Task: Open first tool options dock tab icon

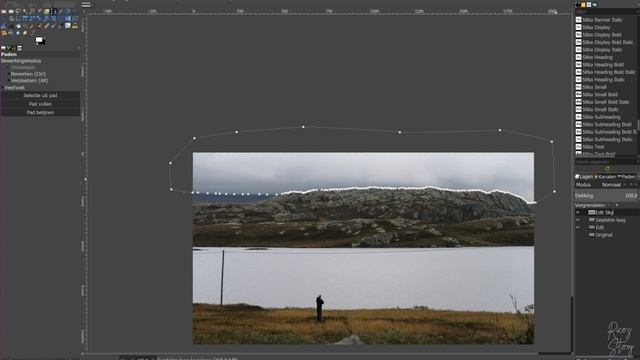Action: [x=3, y=48]
